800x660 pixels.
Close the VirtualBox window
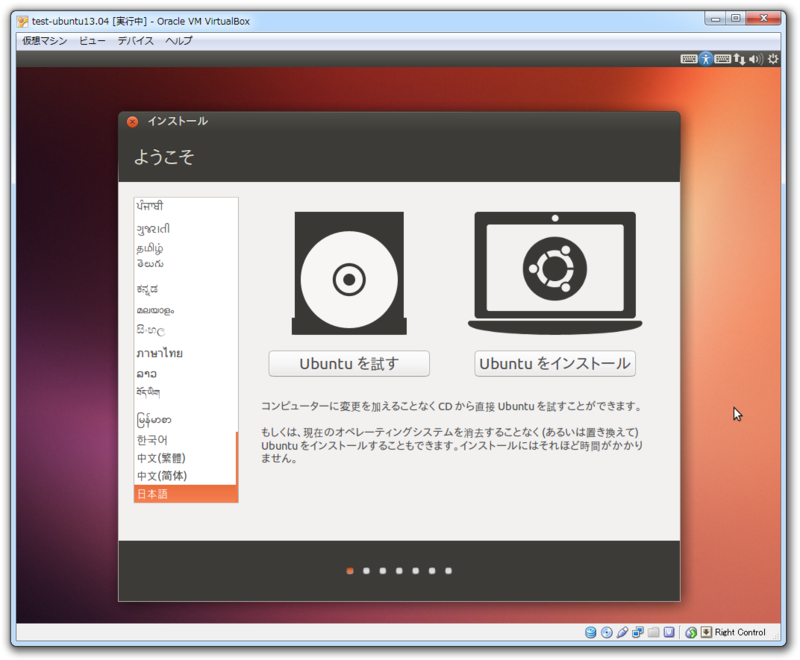tap(763, 19)
